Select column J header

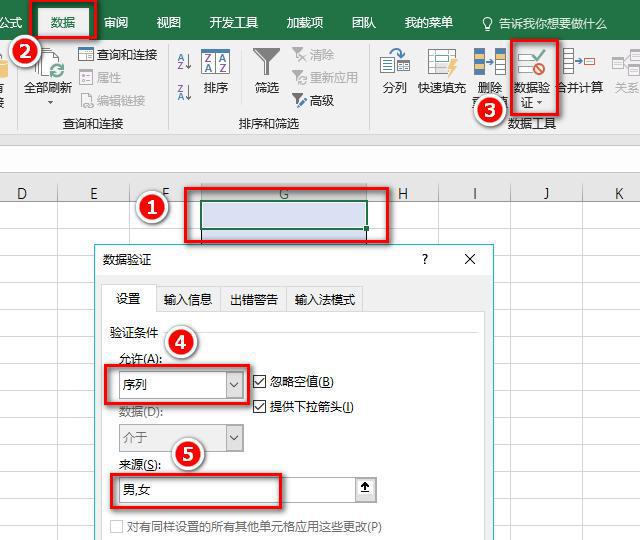[x=546, y=193]
